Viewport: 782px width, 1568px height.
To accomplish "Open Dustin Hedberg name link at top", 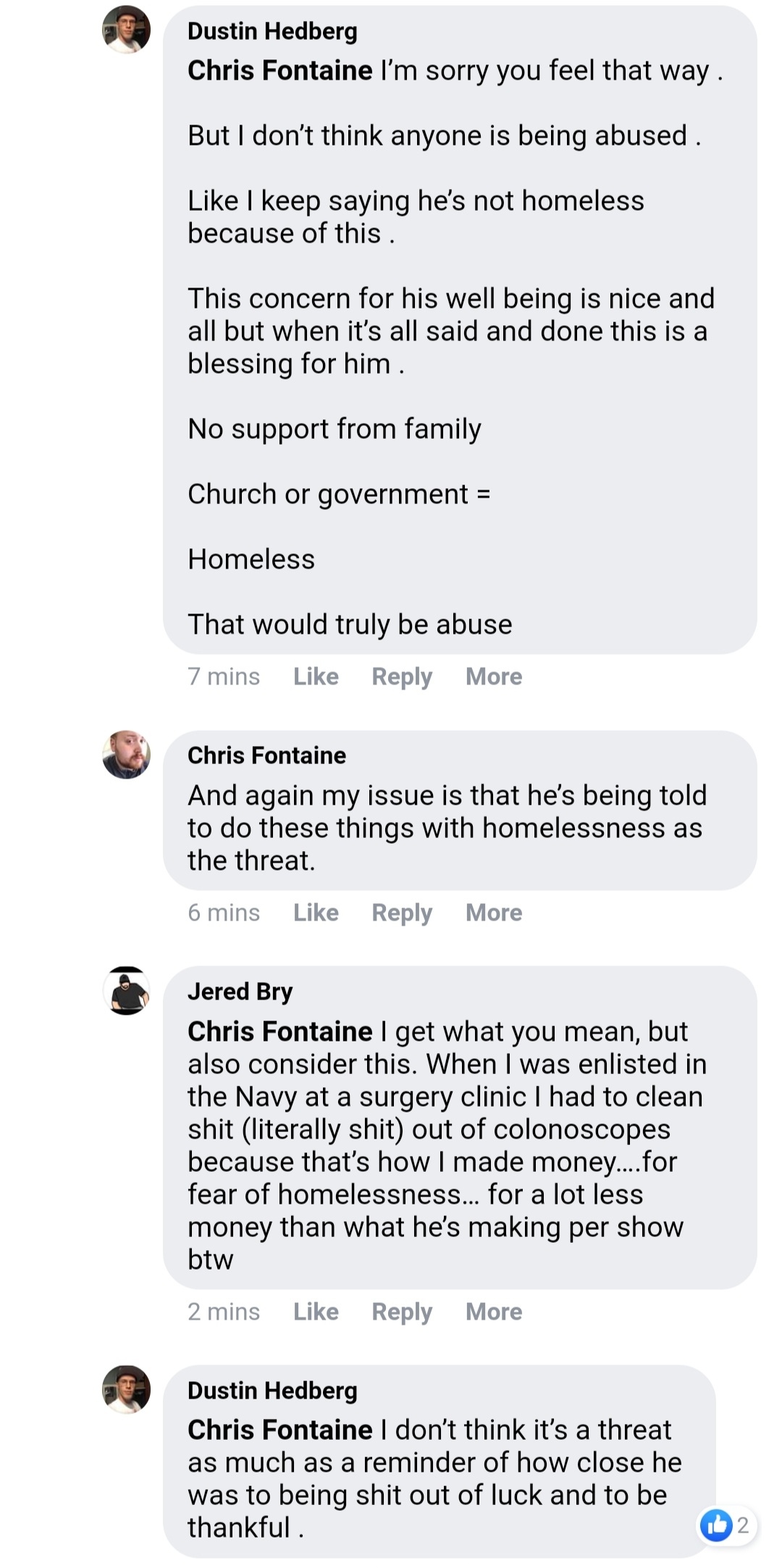I will 272,31.
